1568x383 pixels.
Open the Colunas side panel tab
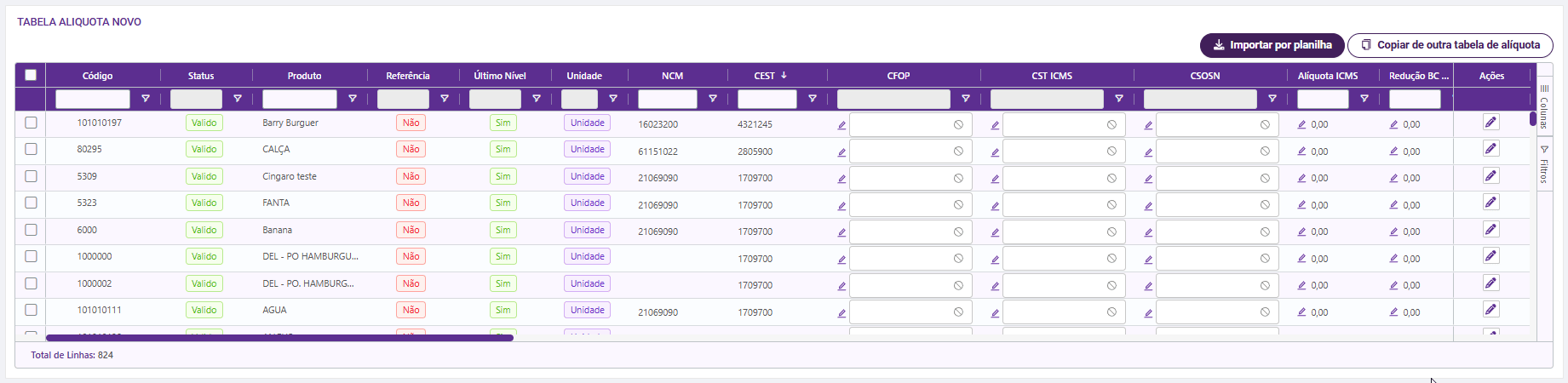coord(1544,106)
